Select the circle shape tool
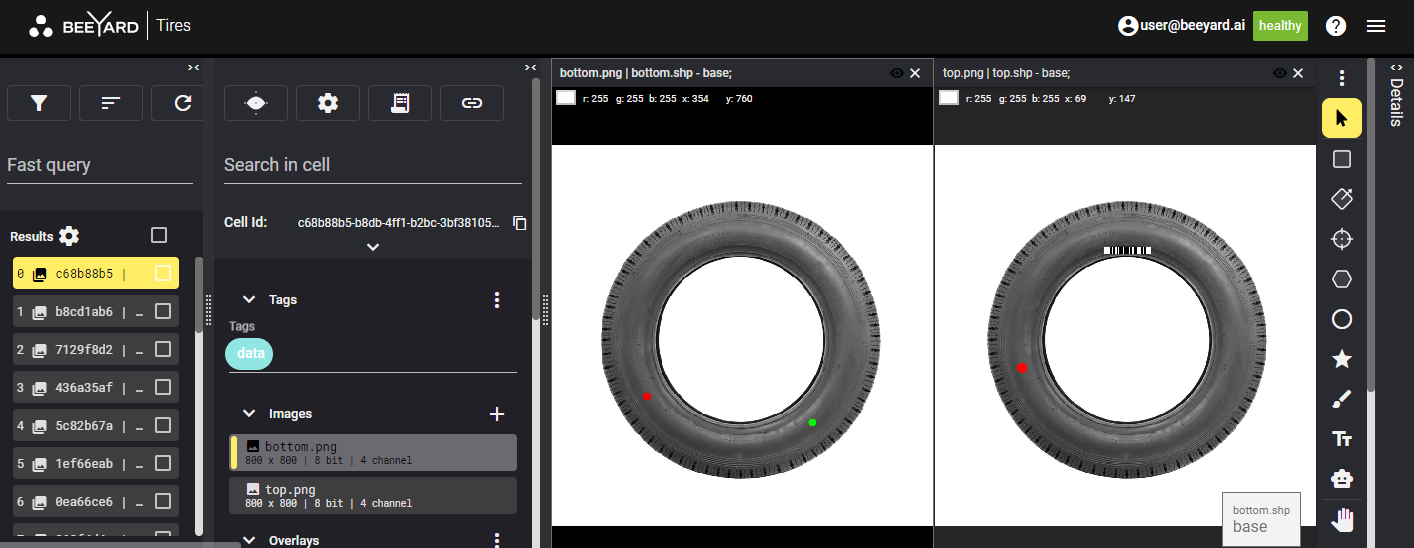The image size is (1414, 548). pos(1342,319)
